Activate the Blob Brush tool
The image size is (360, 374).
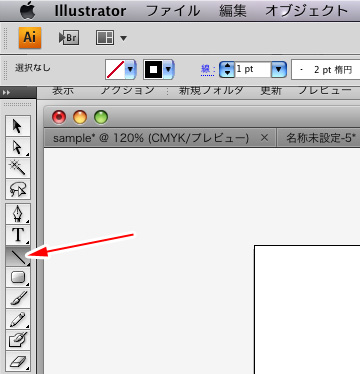(18, 340)
